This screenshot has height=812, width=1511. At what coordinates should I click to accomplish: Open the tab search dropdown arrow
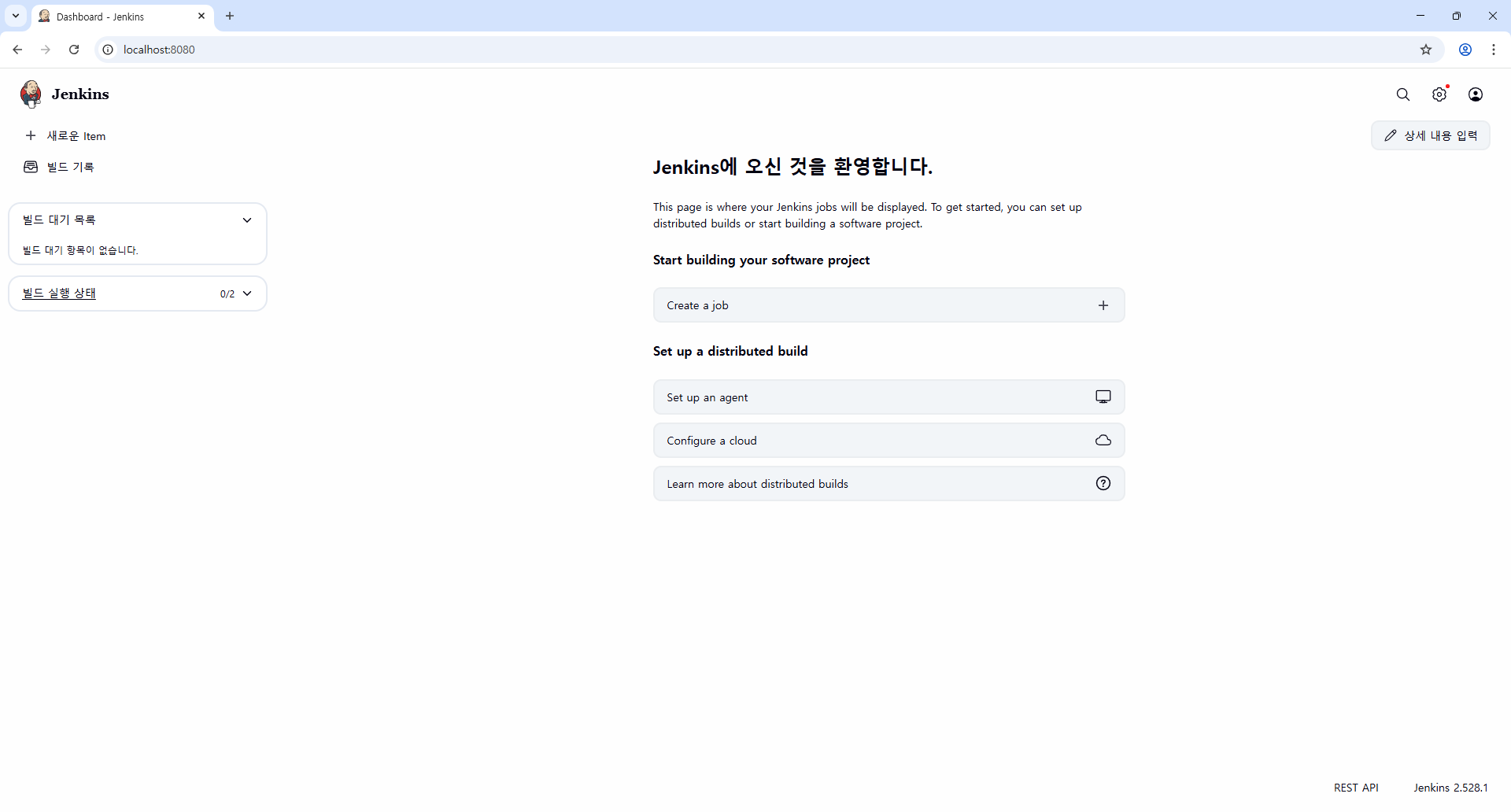[x=15, y=16]
